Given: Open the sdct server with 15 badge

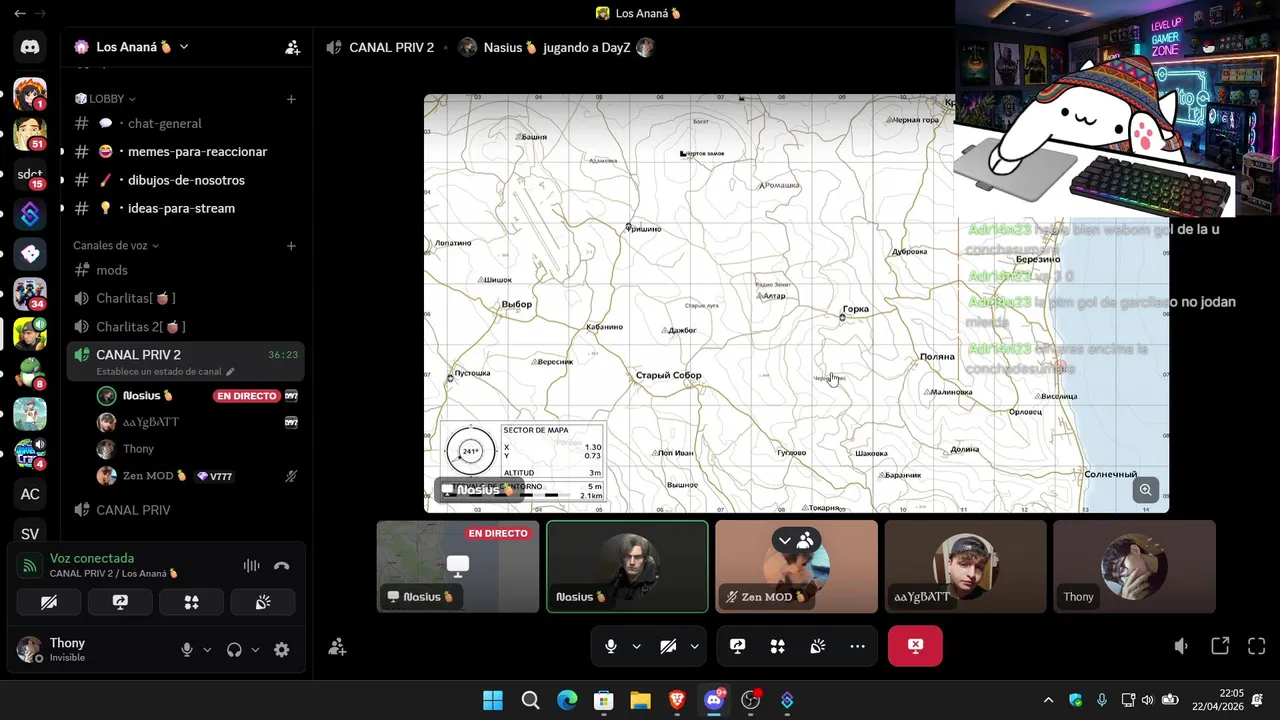Looking at the screenshot, I should pyautogui.click(x=30, y=174).
